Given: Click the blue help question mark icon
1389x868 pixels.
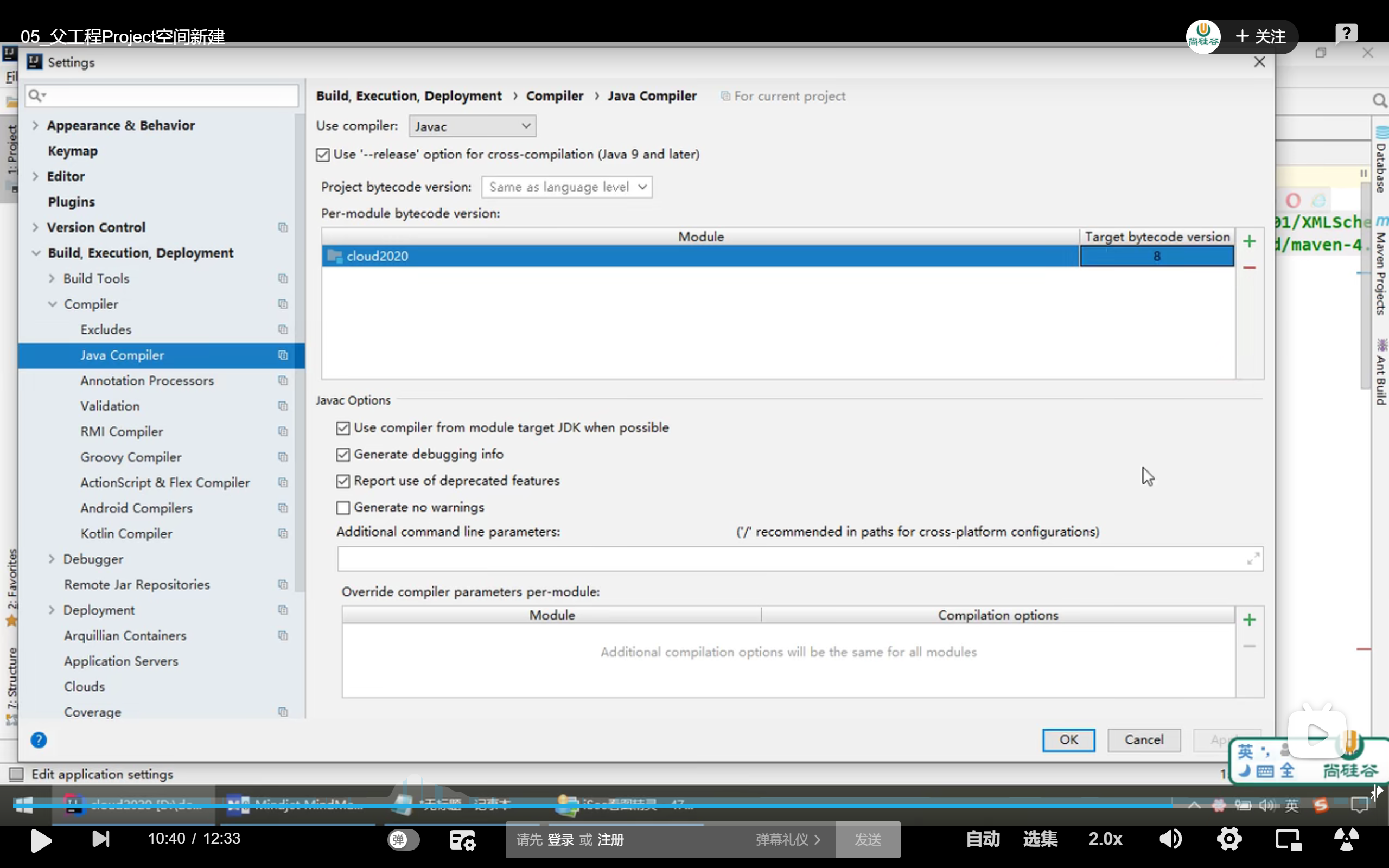Looking at the screenshot, I should click(x=39, y=739).
